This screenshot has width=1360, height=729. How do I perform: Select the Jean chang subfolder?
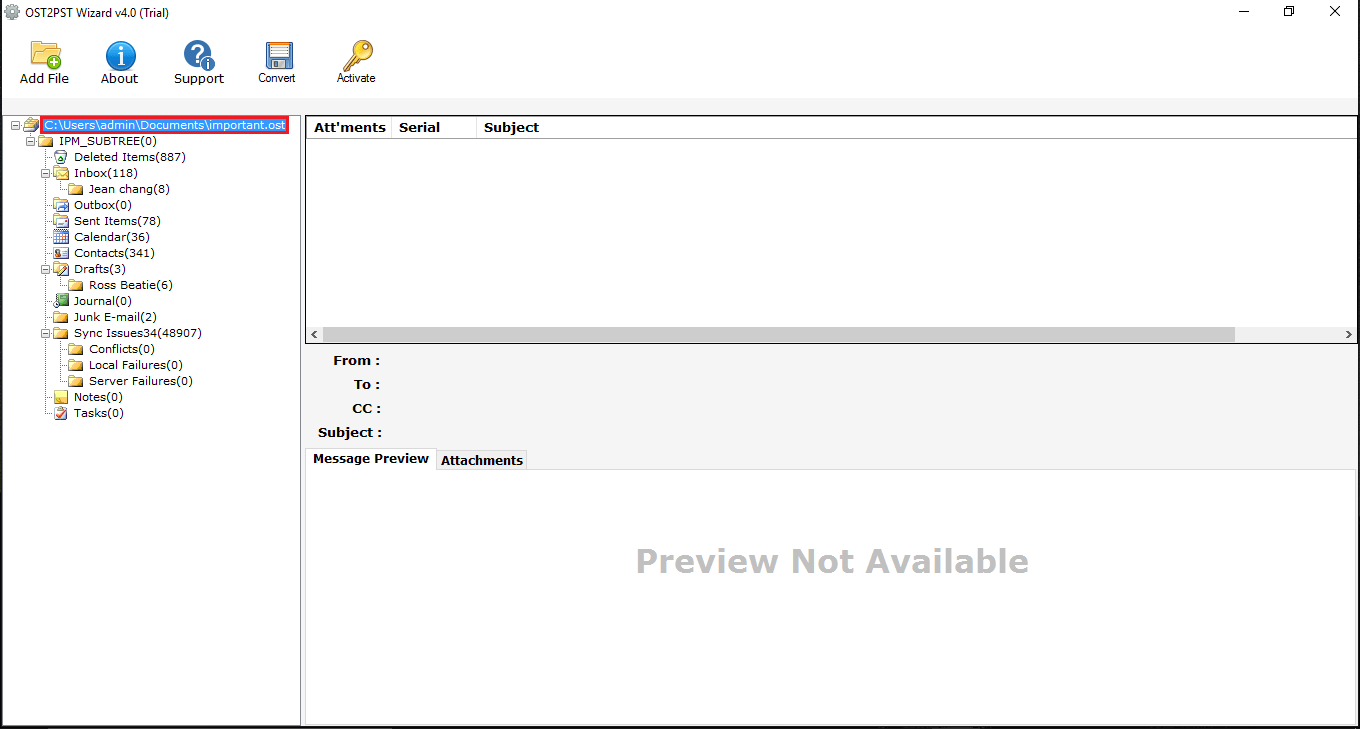click(129, 189)
